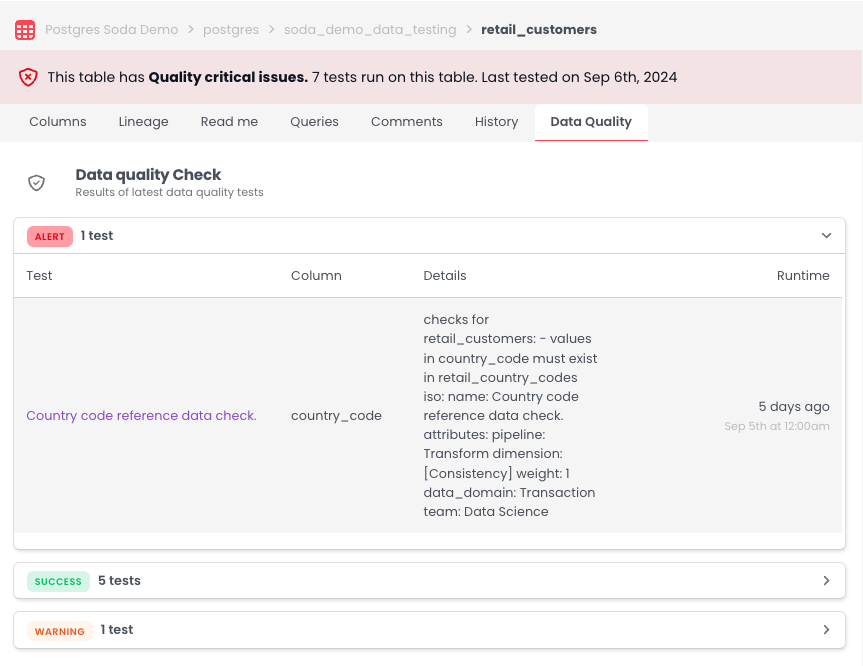The height and width of the screenshot is (666, 863).
Task: Select the Queries tab
Action: pos(314,122)
